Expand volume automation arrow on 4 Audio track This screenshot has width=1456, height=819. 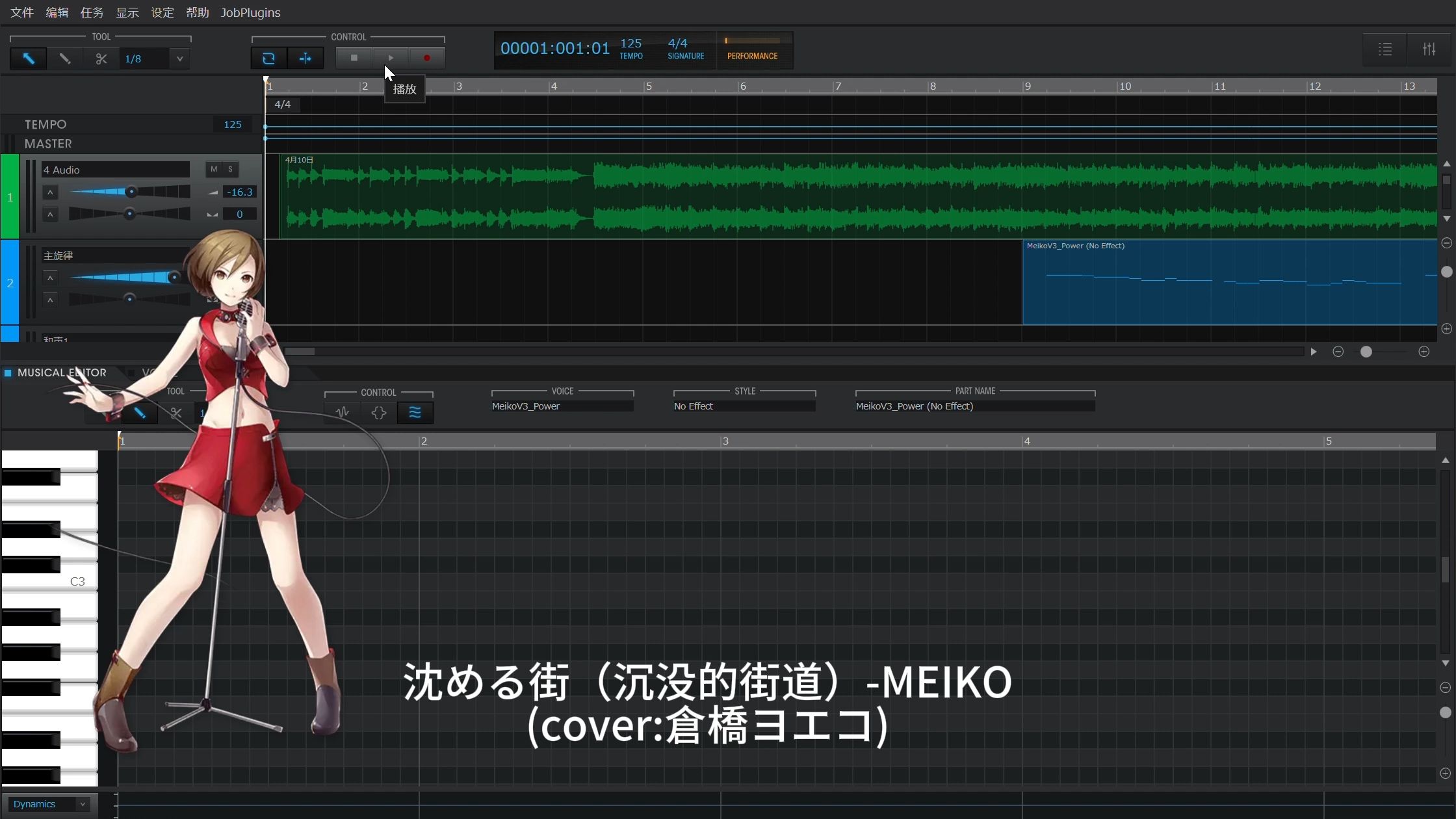tap(50, 192)
